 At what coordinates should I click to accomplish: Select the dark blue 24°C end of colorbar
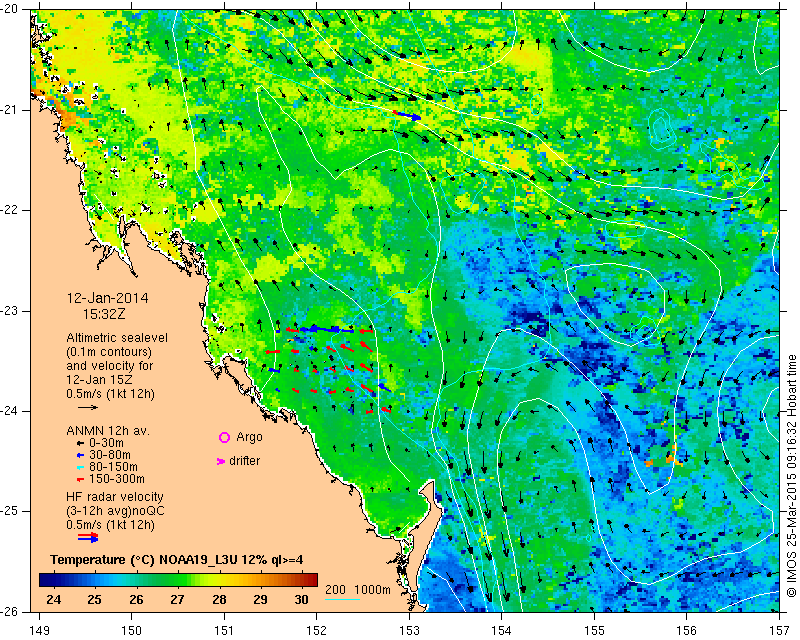[x=46, y=579]
